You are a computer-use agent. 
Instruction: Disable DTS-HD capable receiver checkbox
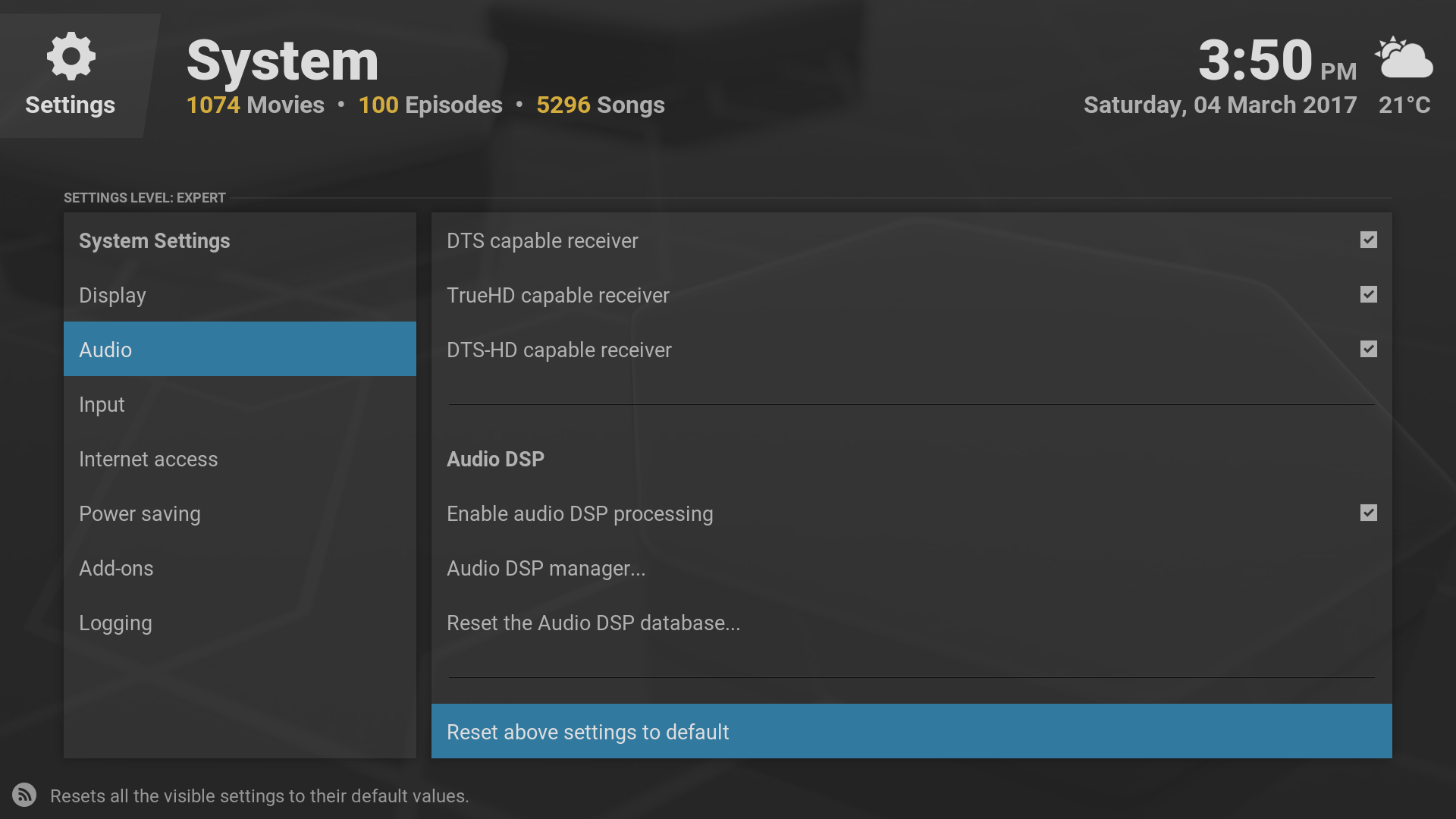[x=1368, y=350]
